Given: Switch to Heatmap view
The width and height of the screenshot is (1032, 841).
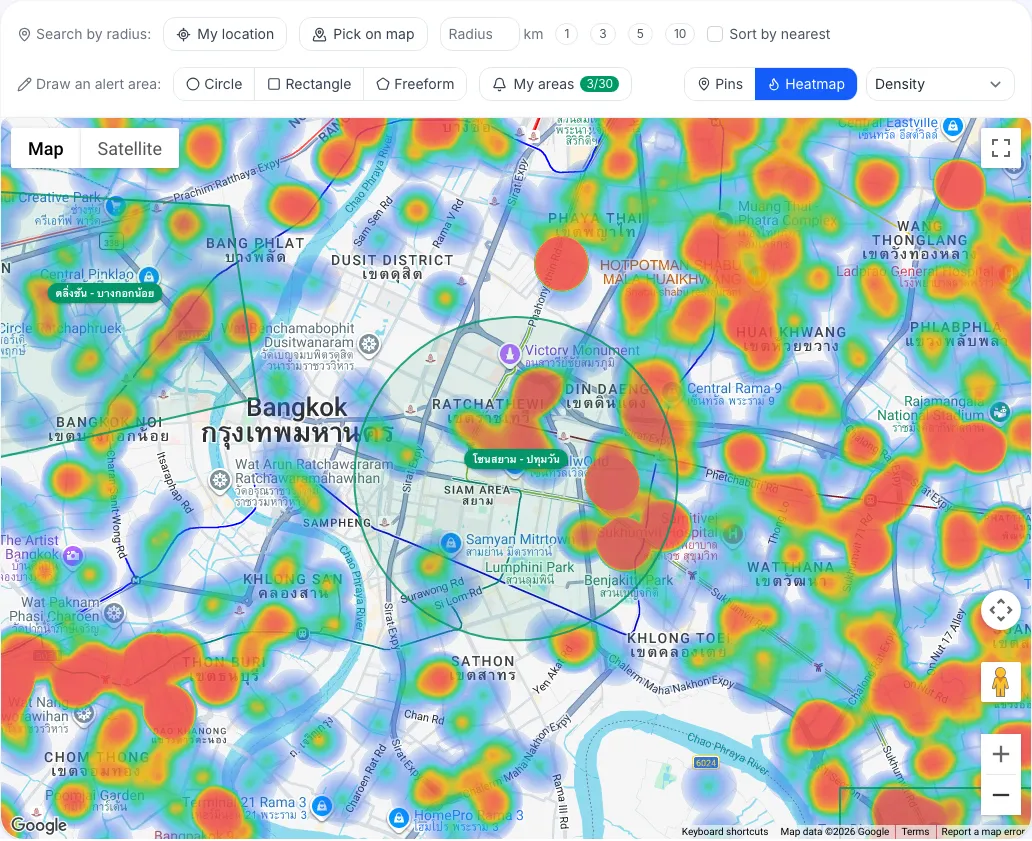Looking at the screenshot, I should pos(806,84).
